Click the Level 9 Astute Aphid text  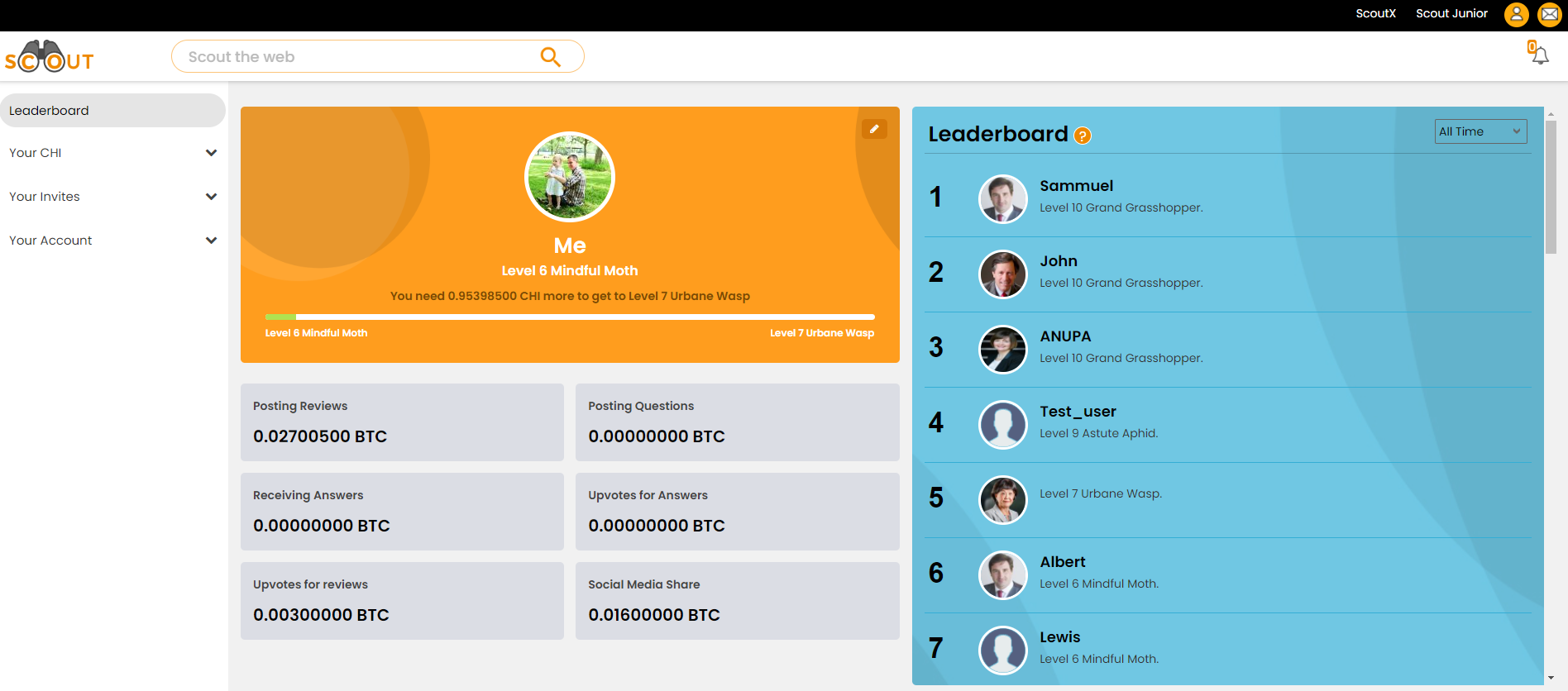click(1099, 433)
